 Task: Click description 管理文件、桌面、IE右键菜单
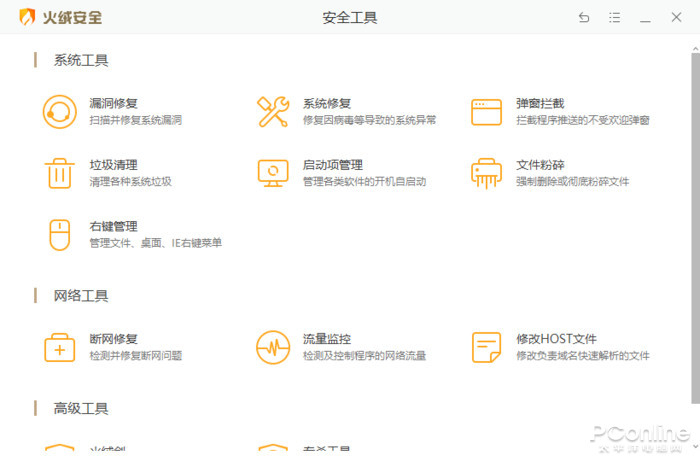[156, 243]
